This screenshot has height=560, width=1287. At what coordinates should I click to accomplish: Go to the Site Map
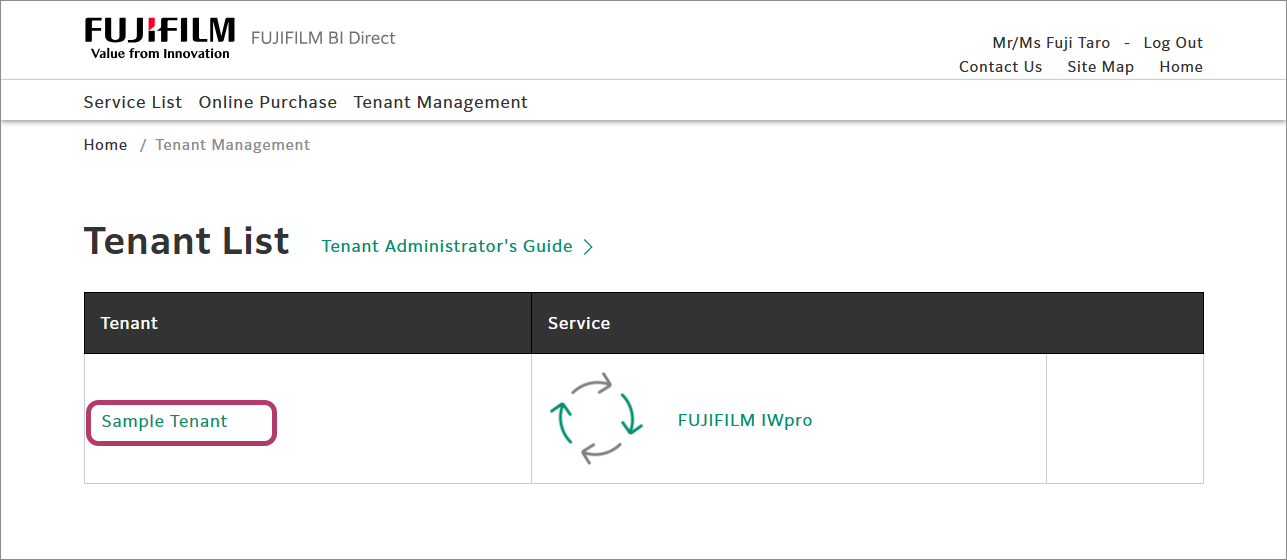coord(1100,67)
